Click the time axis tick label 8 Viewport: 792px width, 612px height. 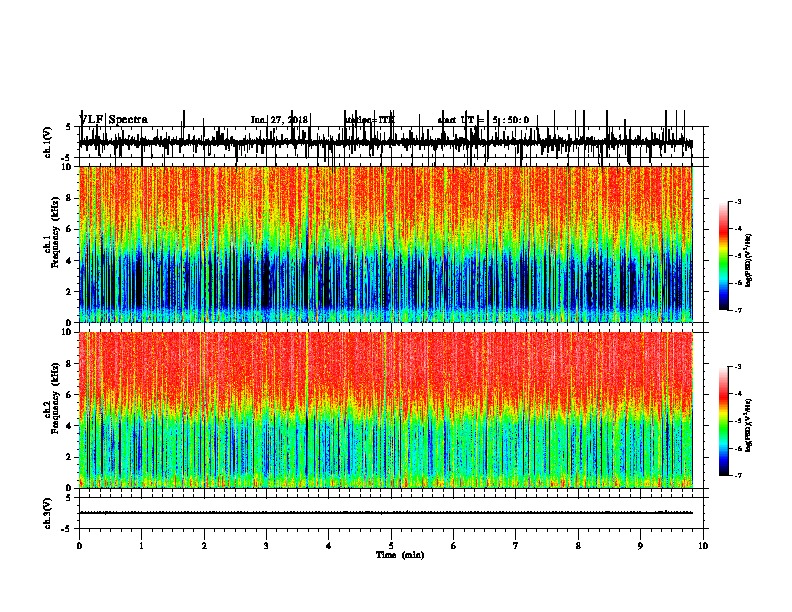click(578, 546)
